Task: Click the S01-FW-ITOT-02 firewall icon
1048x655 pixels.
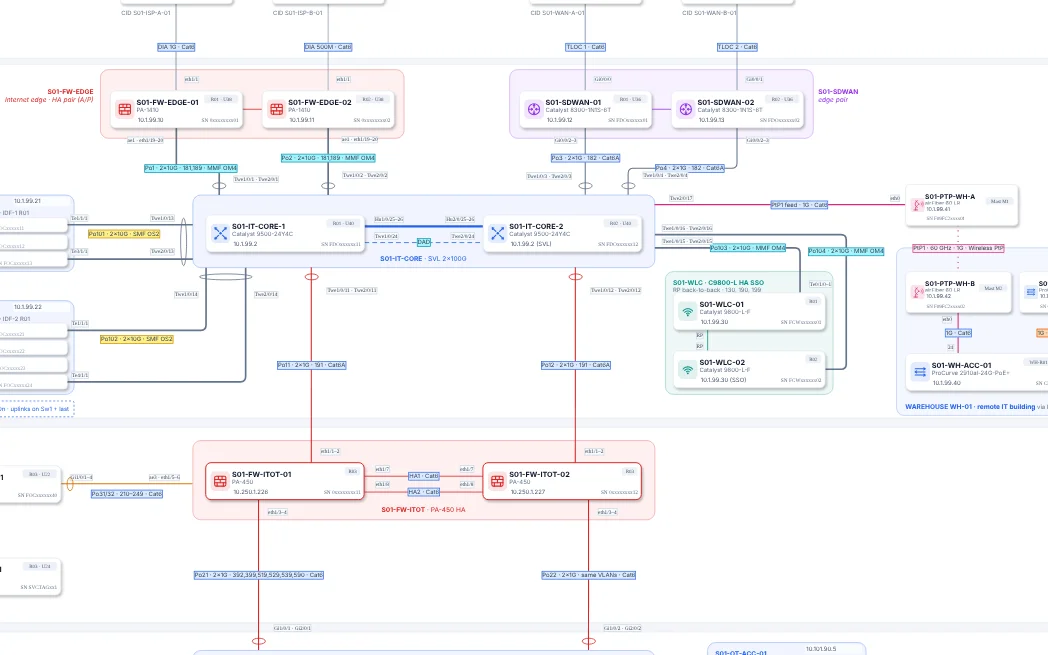Action: tap(497, 481)
